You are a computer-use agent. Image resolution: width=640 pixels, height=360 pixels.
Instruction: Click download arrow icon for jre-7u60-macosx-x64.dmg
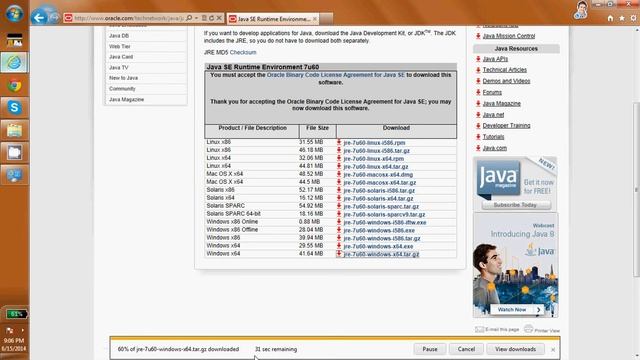coord(339,174)
